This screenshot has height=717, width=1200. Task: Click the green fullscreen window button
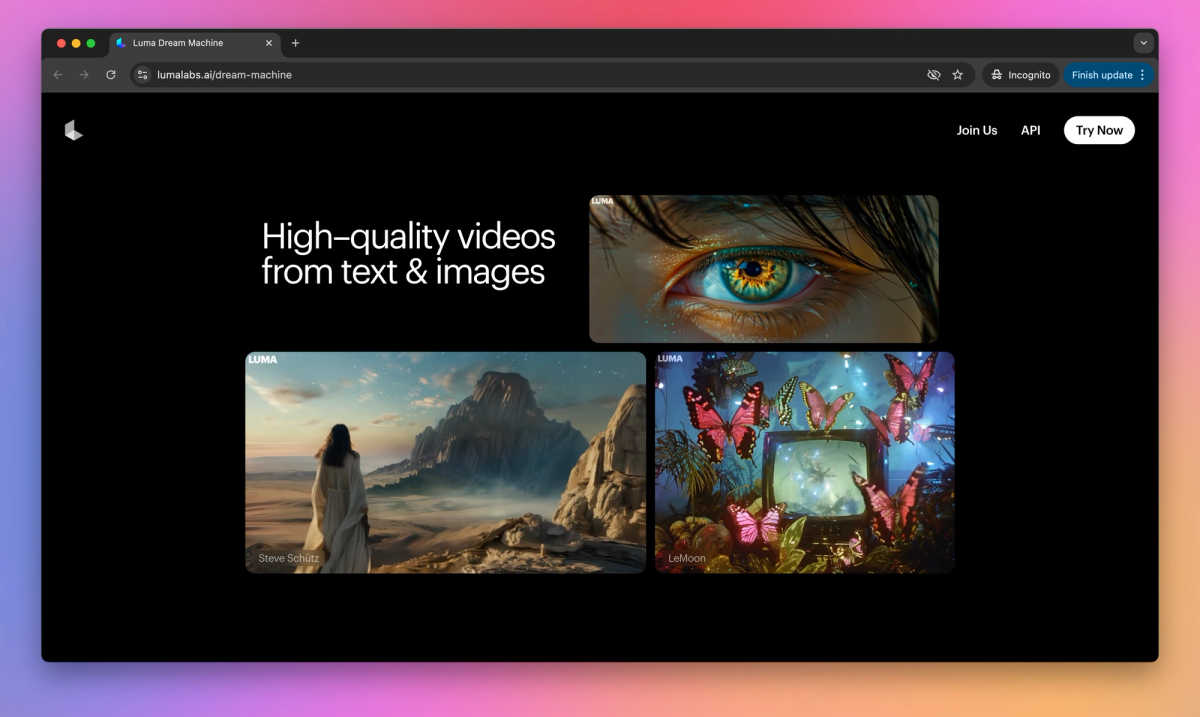pyautogui.click(x=91, y=43)
